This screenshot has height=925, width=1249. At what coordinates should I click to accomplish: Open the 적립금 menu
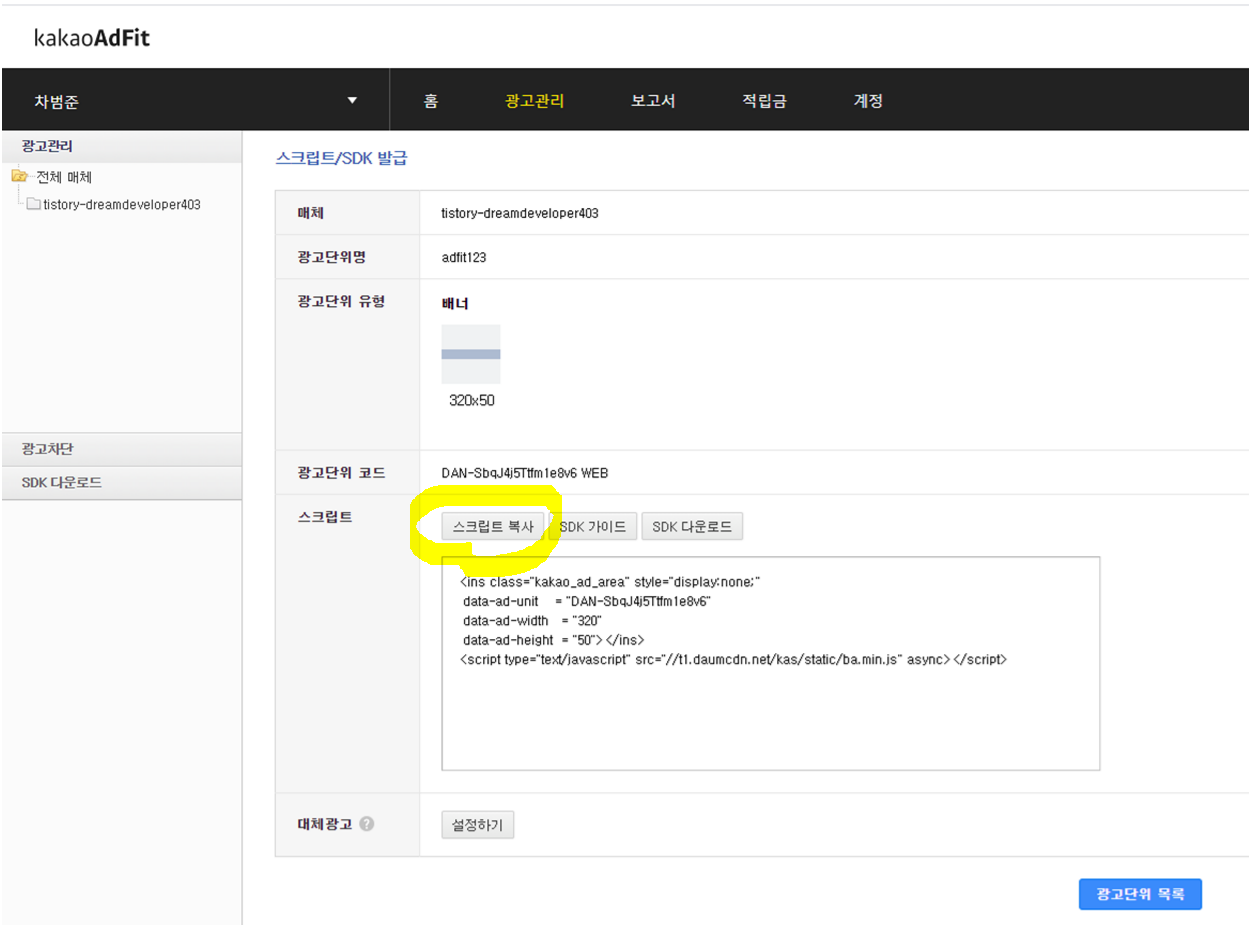764,101
